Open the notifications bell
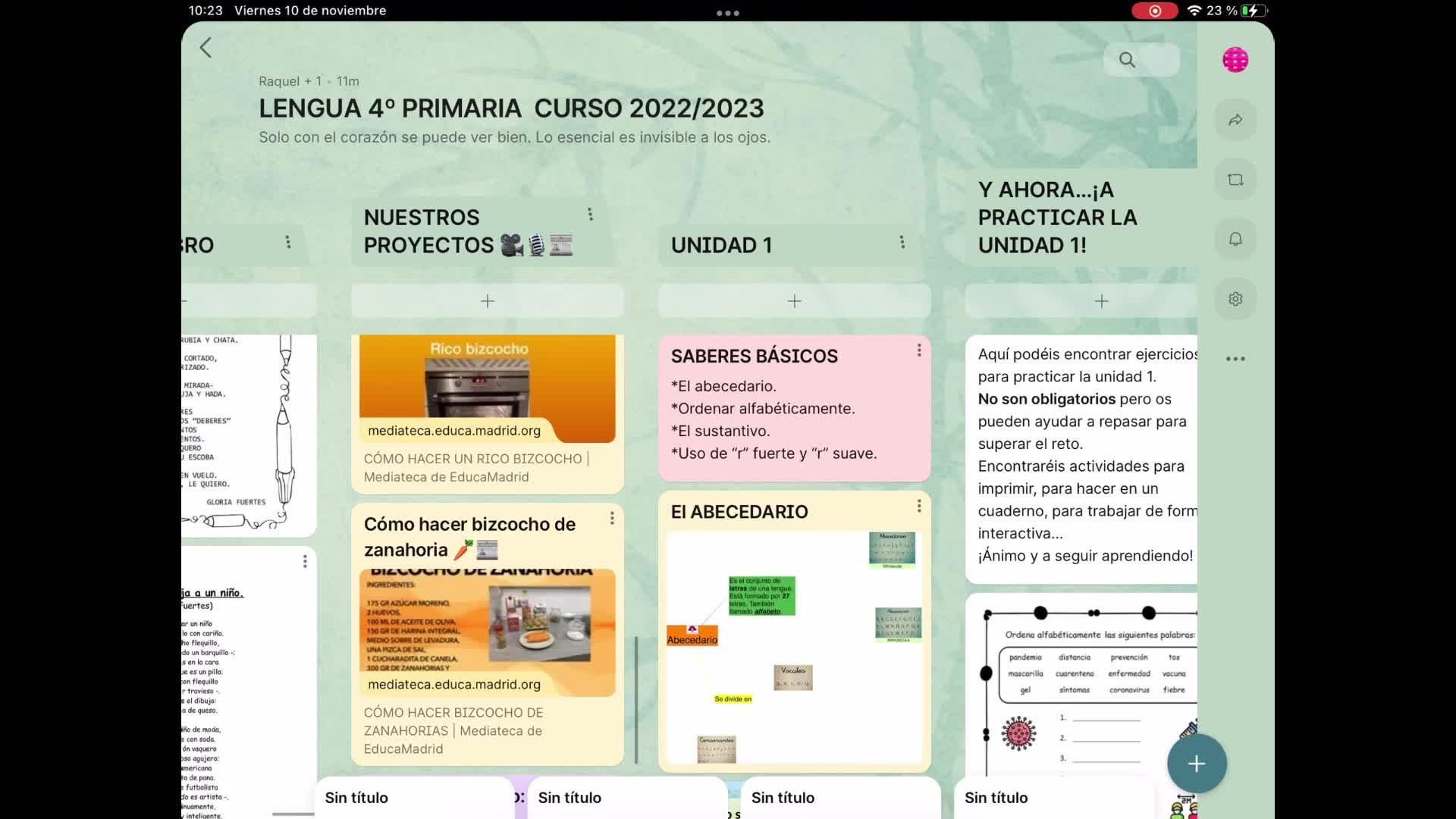This screenshot has height=819, width=1456. click(1235, 240)
